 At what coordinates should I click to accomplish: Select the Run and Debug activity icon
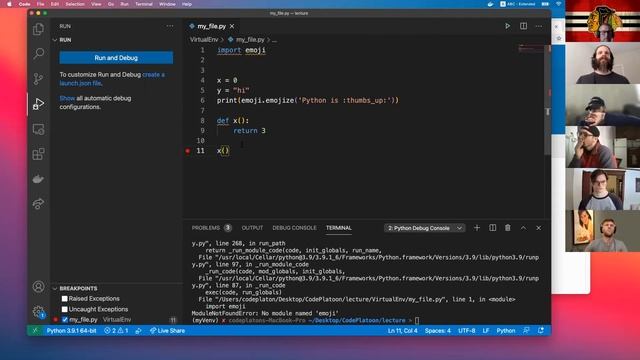coord(38,104)
